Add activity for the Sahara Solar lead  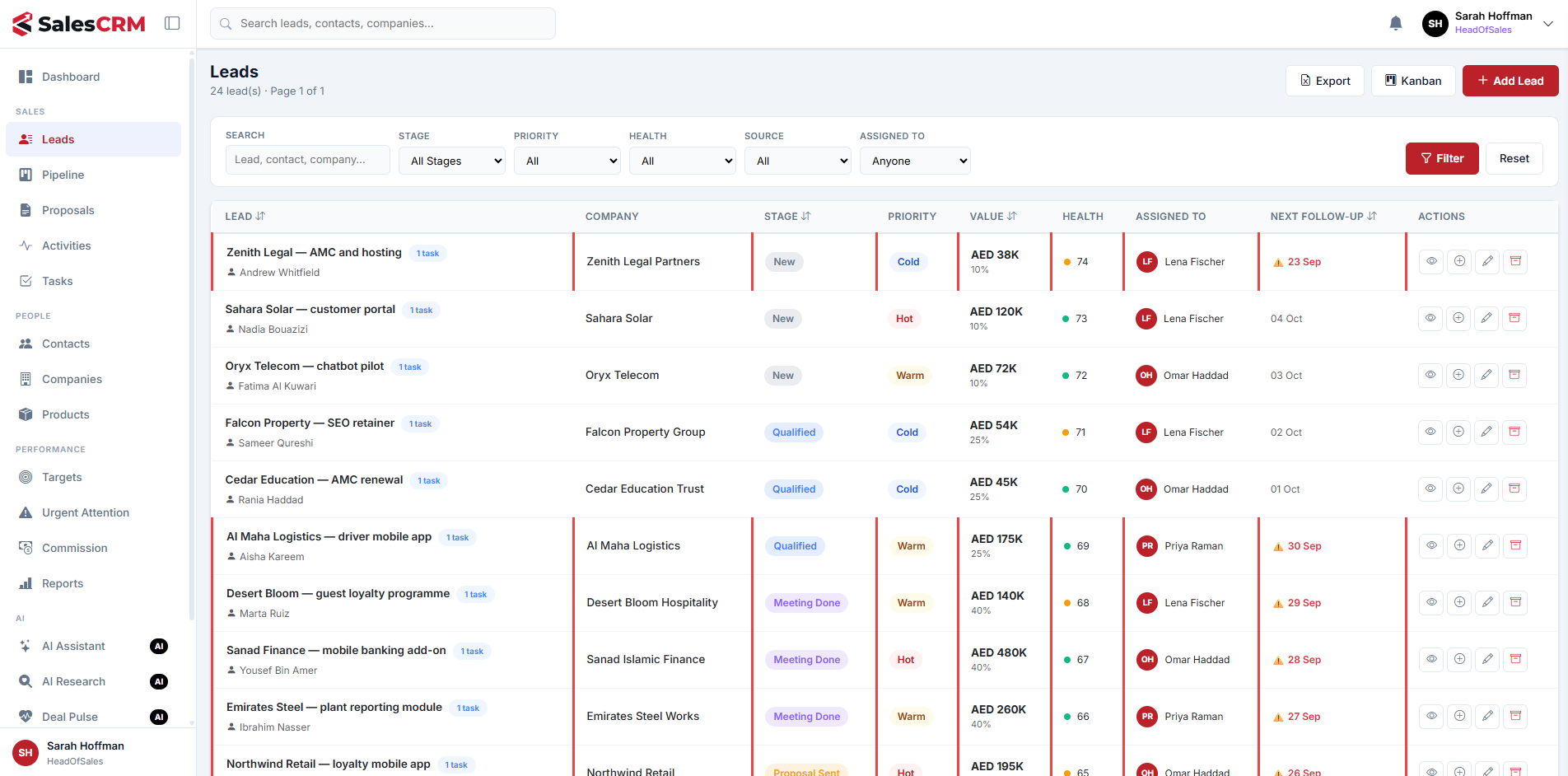click(x=1458, y=318)
